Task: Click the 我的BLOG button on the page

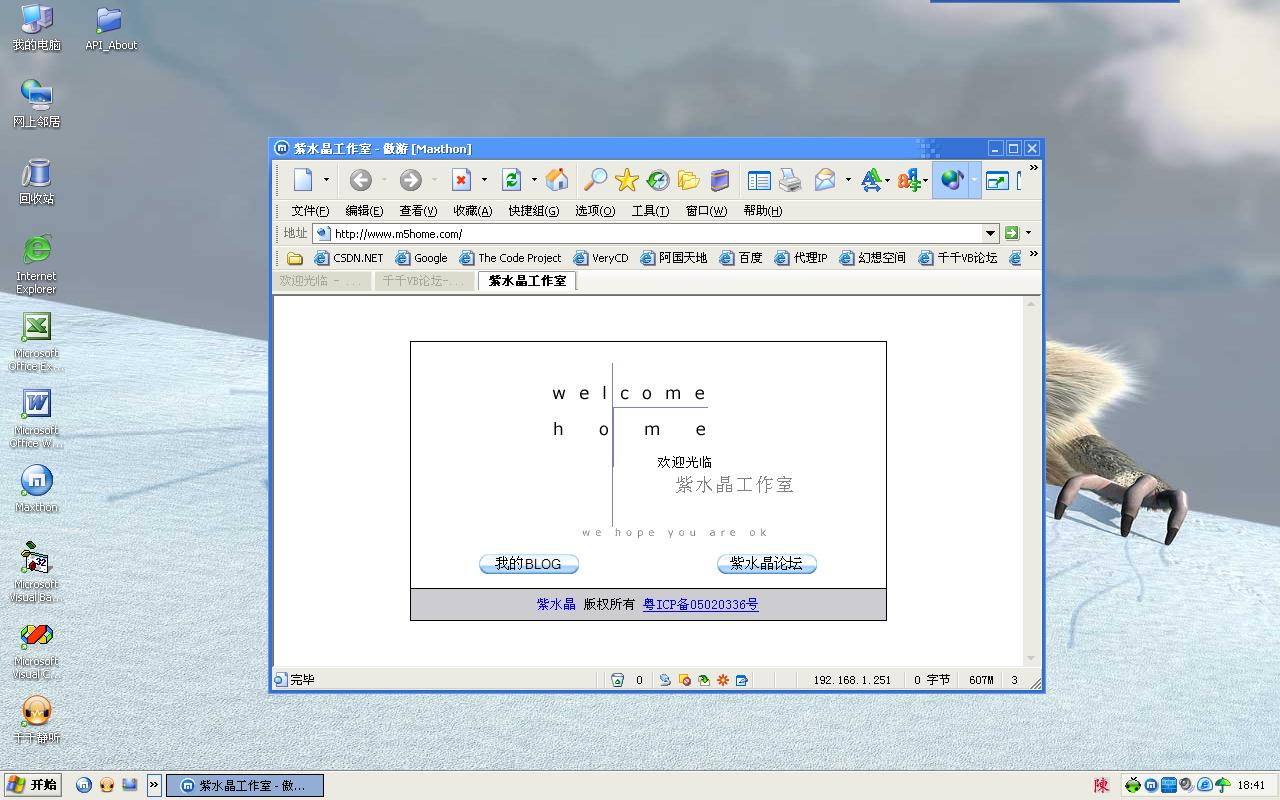Action: click(x=529, y=564)
